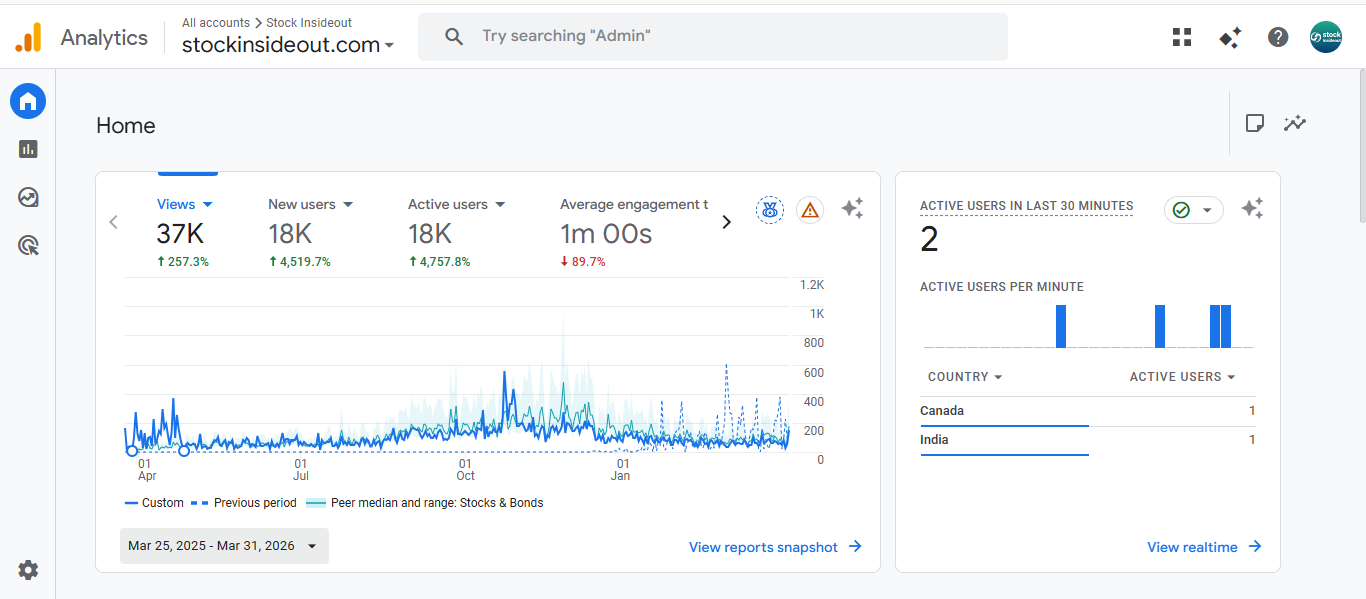Viewport: 1366px width, 599px height.
Task: Open Analytics Intelligence insights sparkle icon
Action: point(852,208)
